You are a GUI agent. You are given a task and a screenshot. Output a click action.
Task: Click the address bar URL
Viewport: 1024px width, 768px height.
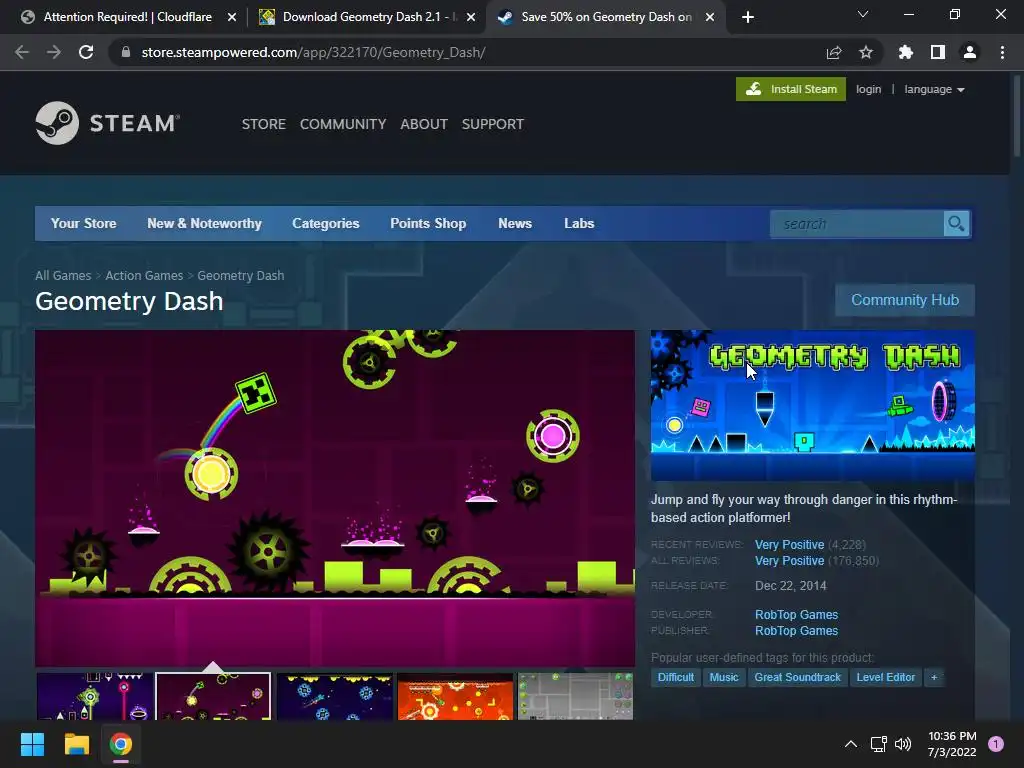coord(313,52)
